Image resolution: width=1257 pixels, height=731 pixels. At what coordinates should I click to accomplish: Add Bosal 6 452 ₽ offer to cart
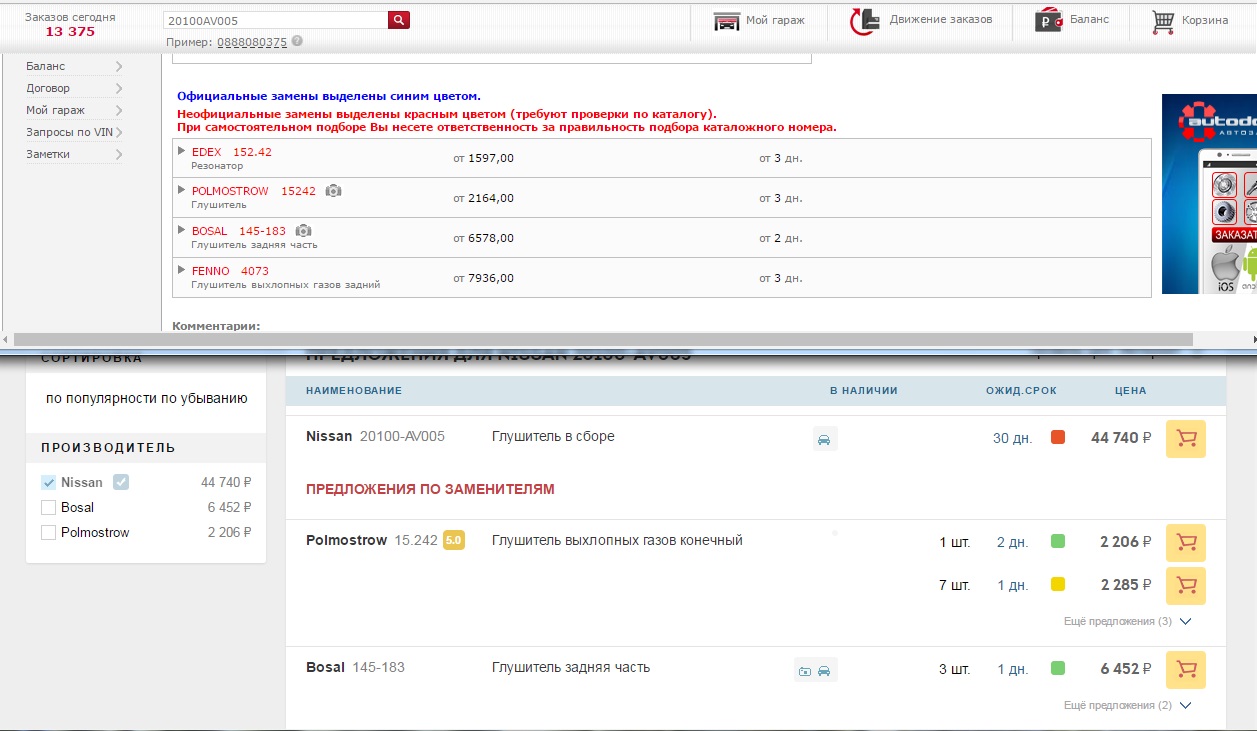click(1186, 669)
